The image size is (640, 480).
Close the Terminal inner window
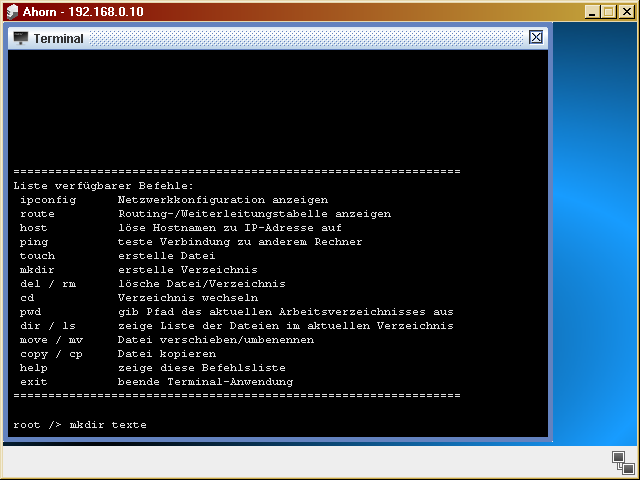click(x=536, y=38)
